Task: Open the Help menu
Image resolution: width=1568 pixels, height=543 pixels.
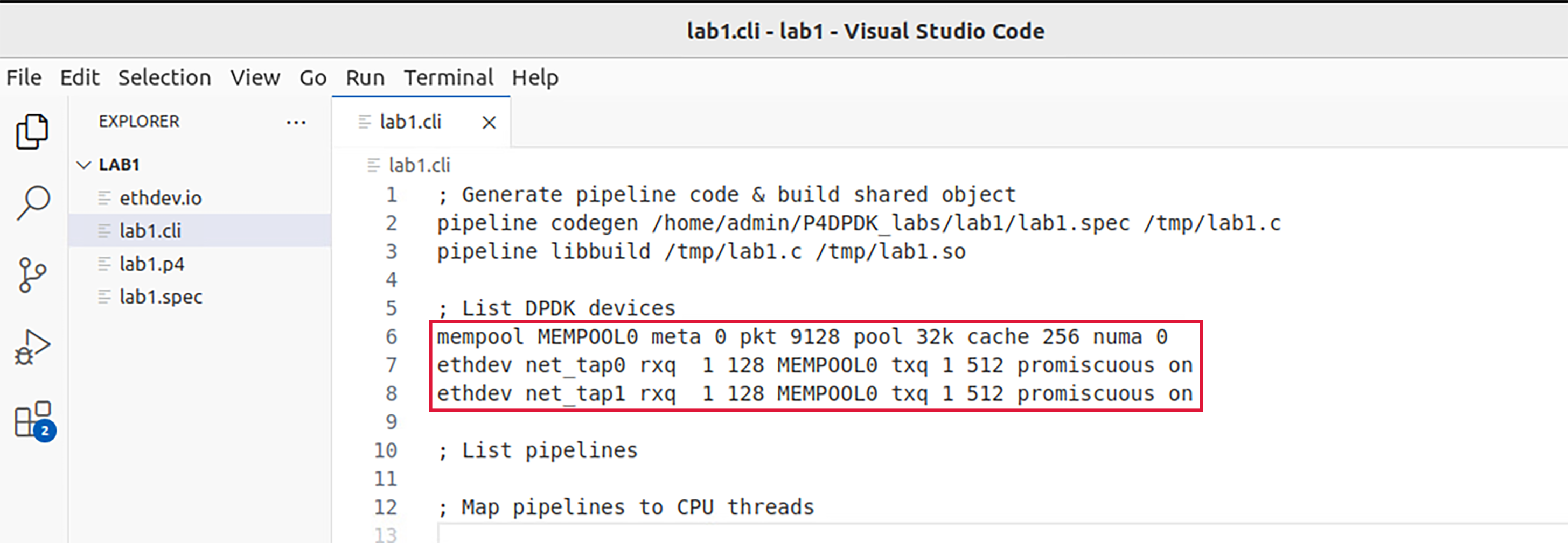Action: coord(535,78)
